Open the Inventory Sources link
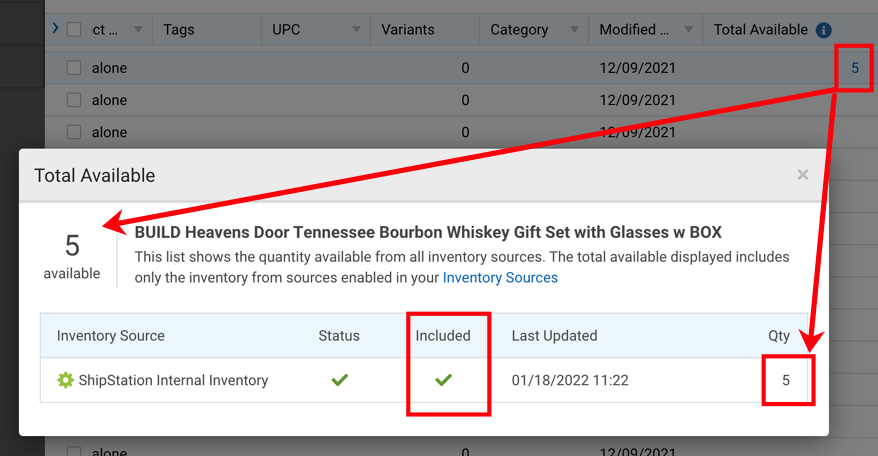This screenshot has width=878, height=456. coord(500,278)
